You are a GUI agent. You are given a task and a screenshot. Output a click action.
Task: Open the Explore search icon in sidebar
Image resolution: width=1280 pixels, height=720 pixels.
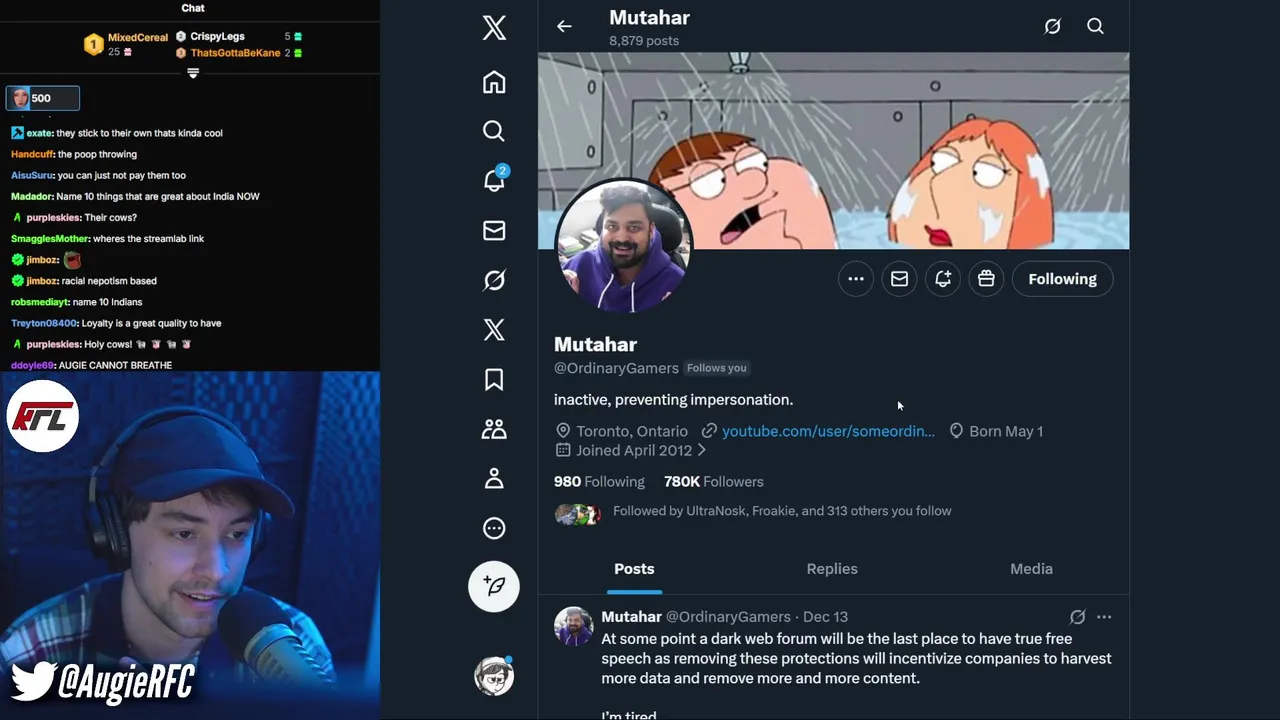coord(494,131)
